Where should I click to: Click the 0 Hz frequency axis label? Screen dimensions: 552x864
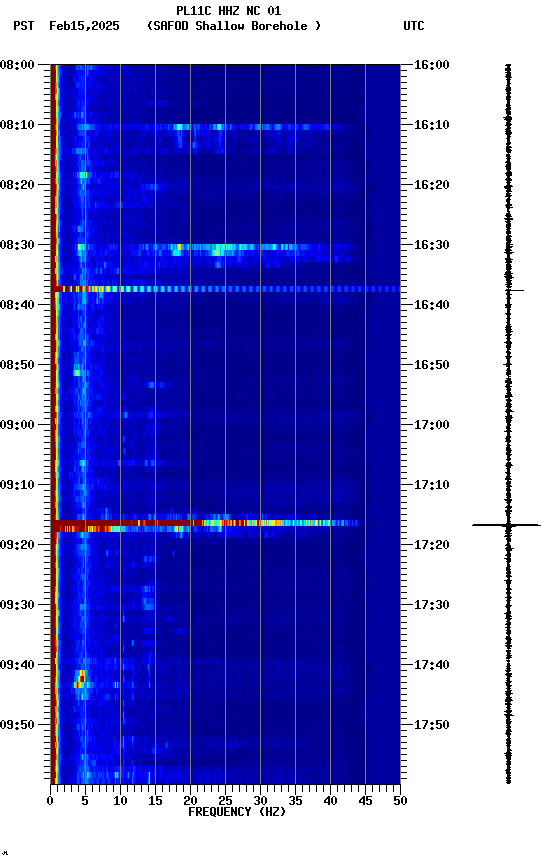tap(50, 801)
